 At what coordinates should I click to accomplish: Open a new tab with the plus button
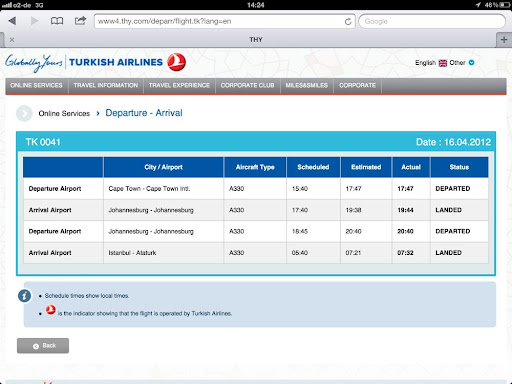(504, 40)
